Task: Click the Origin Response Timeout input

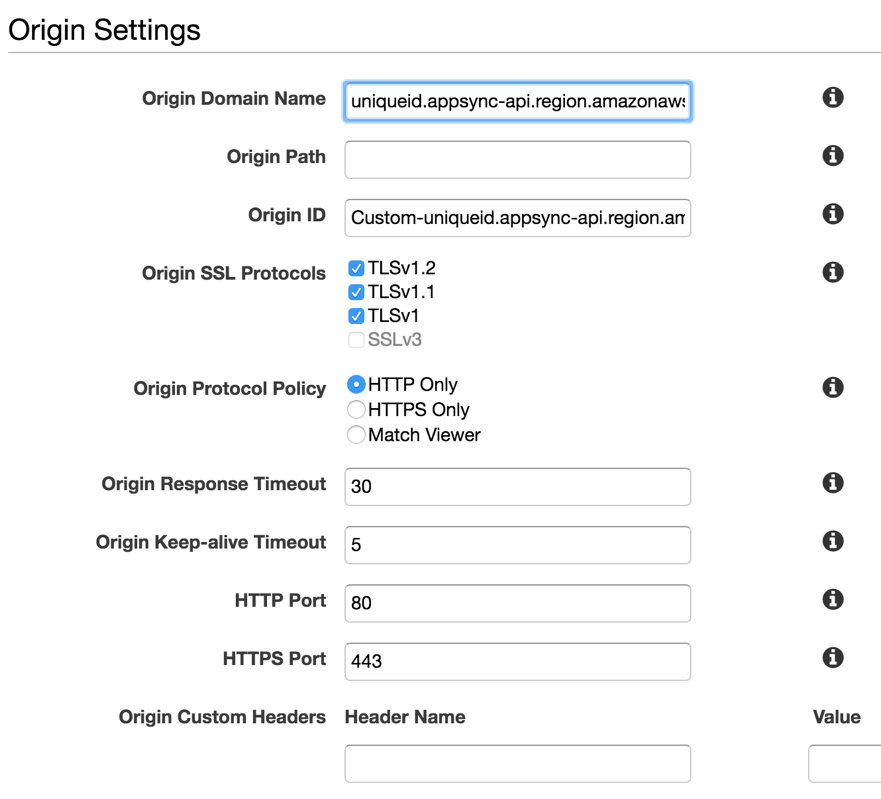Action: click(517, 487)
